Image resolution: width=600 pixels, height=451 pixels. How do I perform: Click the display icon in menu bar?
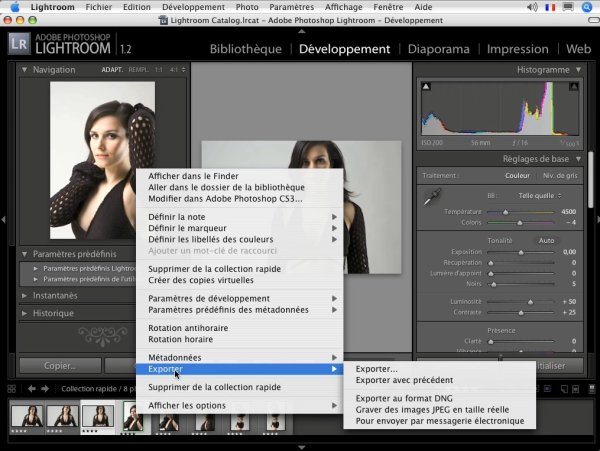(x=569, y=7)
